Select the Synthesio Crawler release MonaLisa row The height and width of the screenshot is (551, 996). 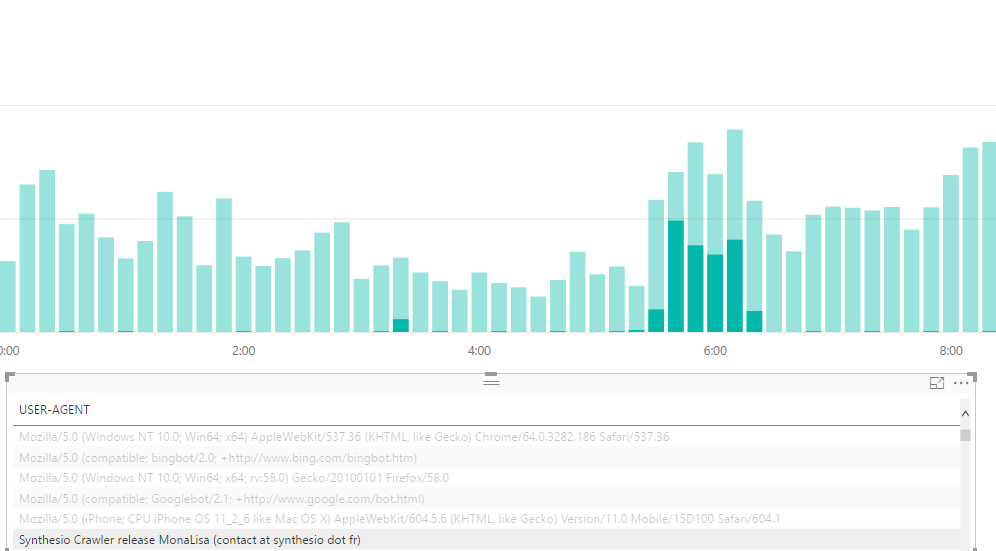tap(190, 540)
